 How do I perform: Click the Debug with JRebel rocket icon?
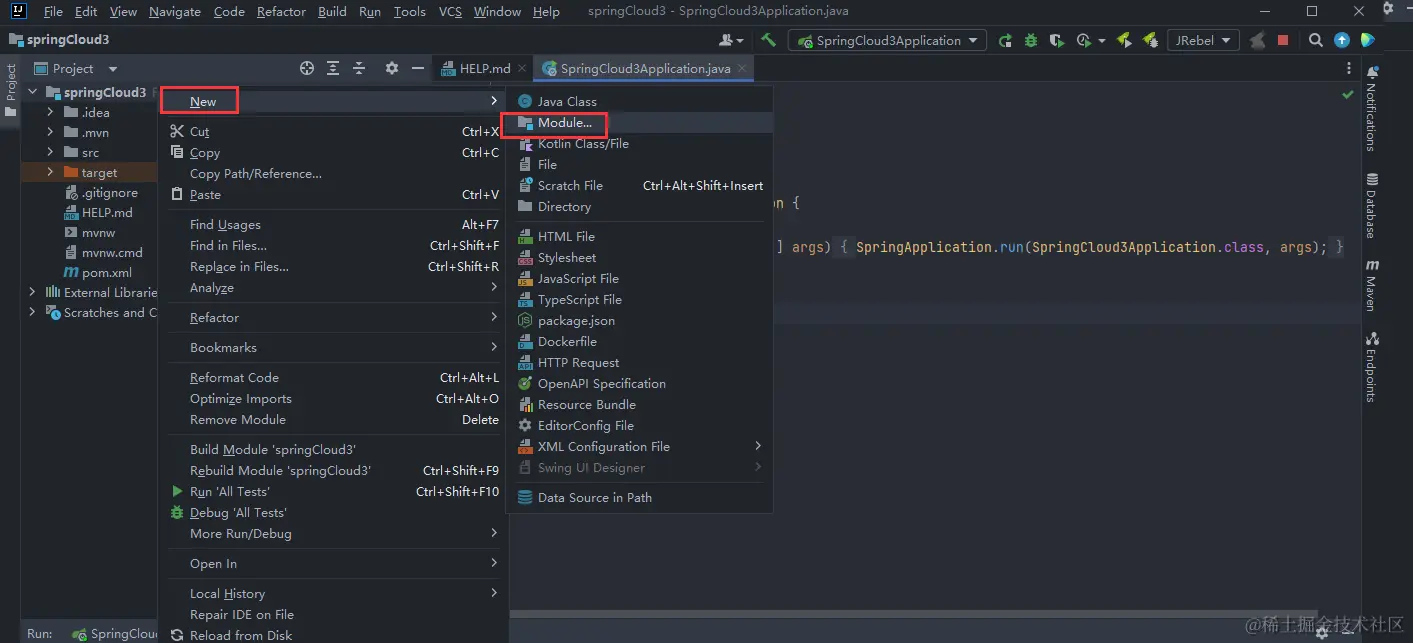pos(1150,40)
